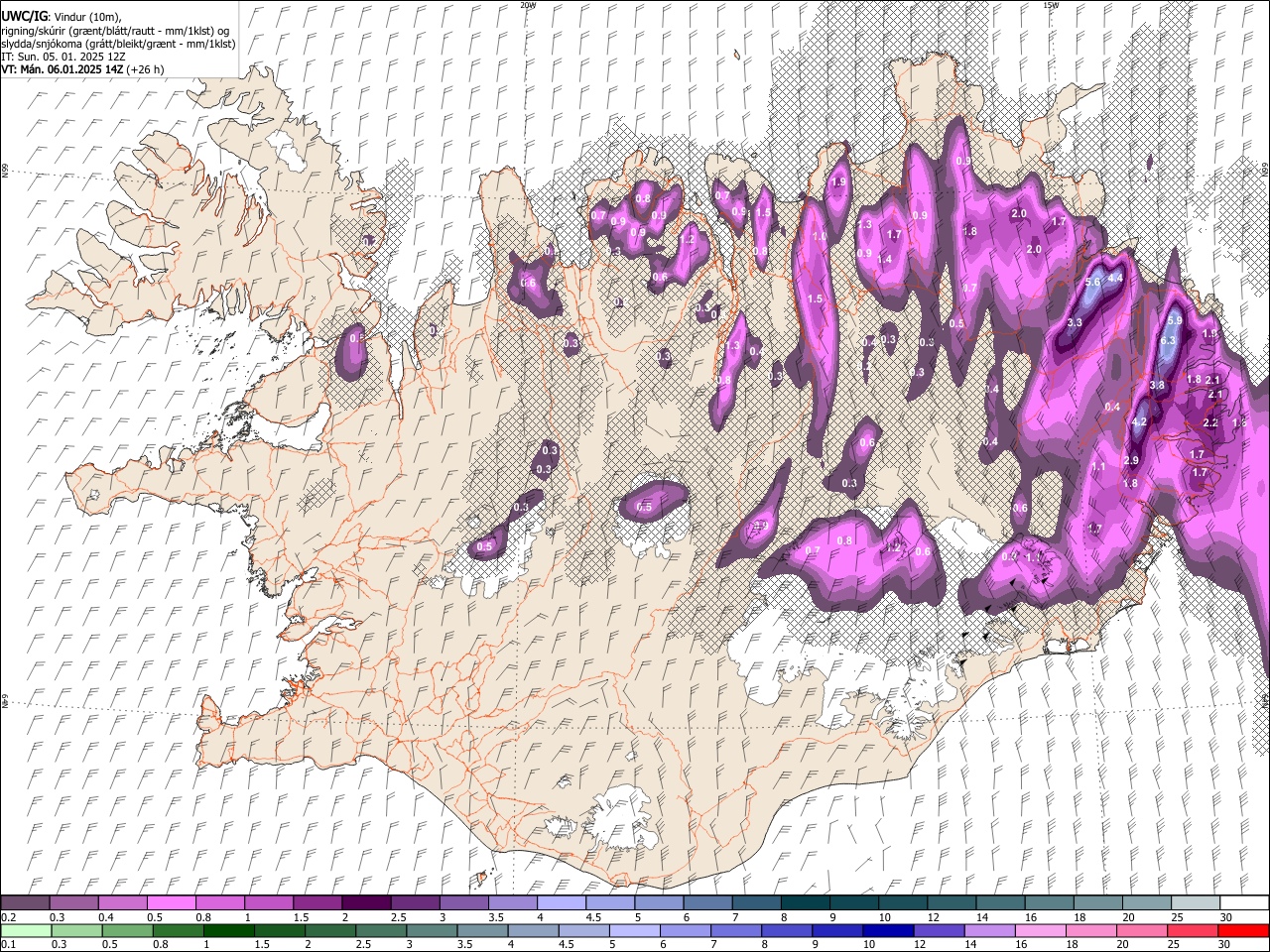Click the 'IT: Sun. 05. 01. 2025 12Z' line
The width and height of the screenshot is (1270, 952).
click(x=63, y=57)
